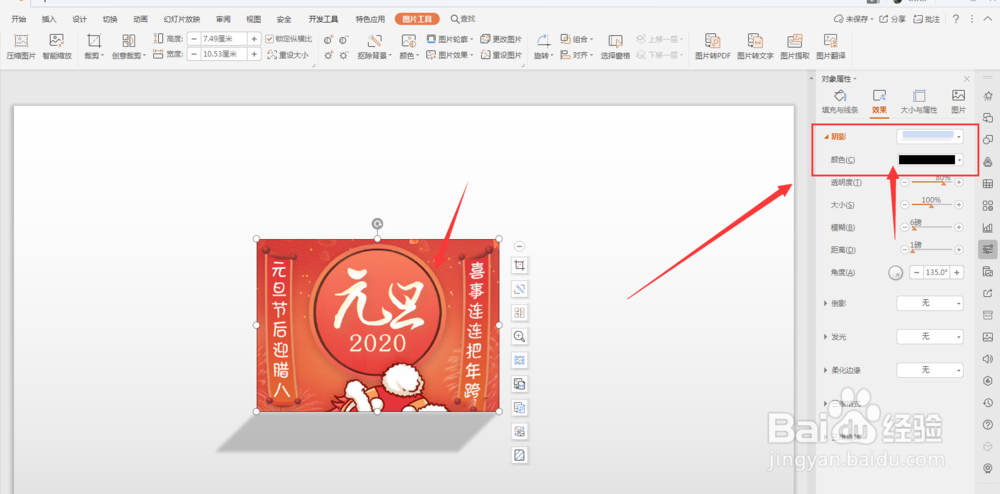Open the 对齐 align dropdown
The width and height of the screenshot is (1000, 494).
[x=577, y=55]
